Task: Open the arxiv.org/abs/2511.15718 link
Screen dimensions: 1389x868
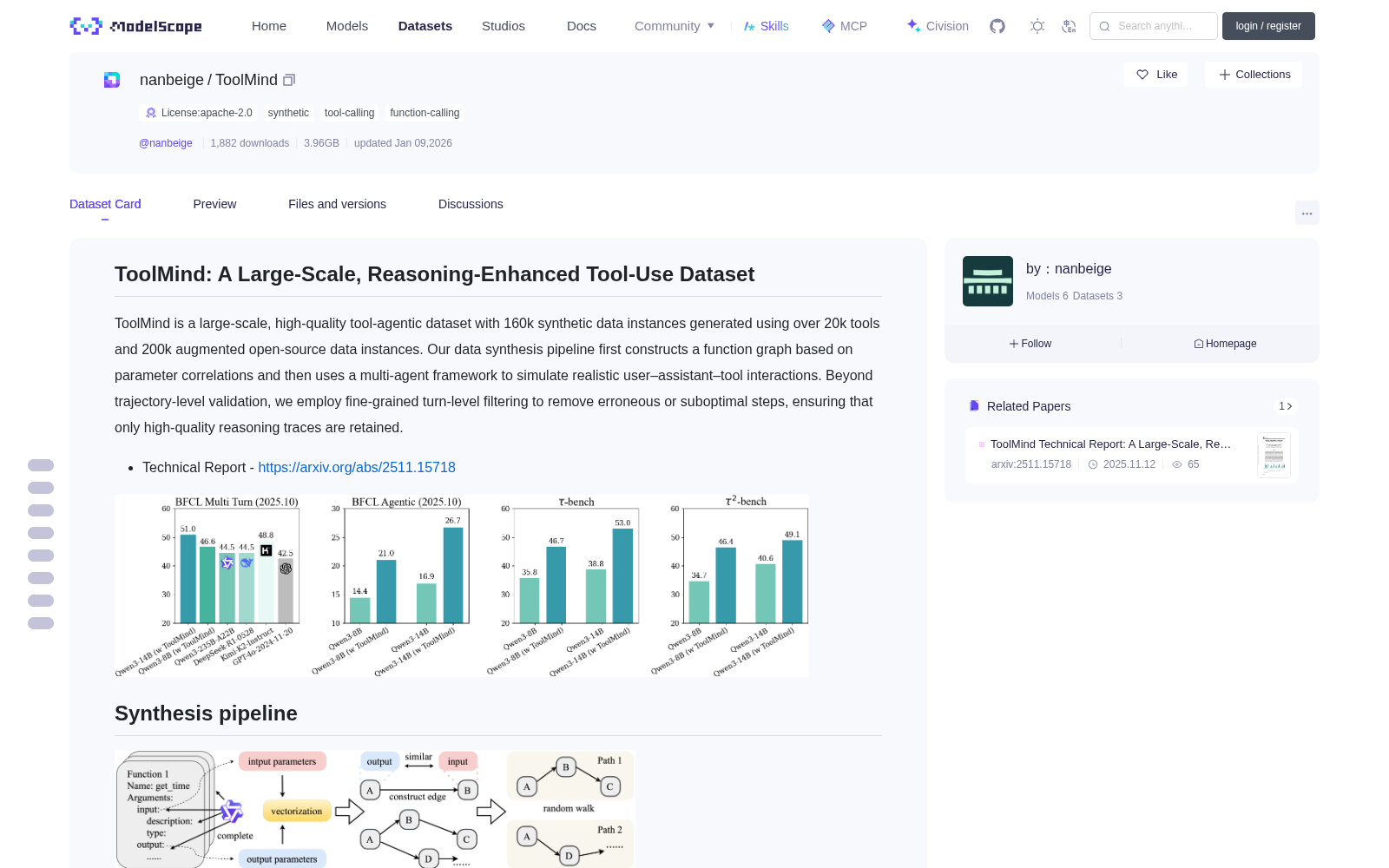Action: coord(357,467)
